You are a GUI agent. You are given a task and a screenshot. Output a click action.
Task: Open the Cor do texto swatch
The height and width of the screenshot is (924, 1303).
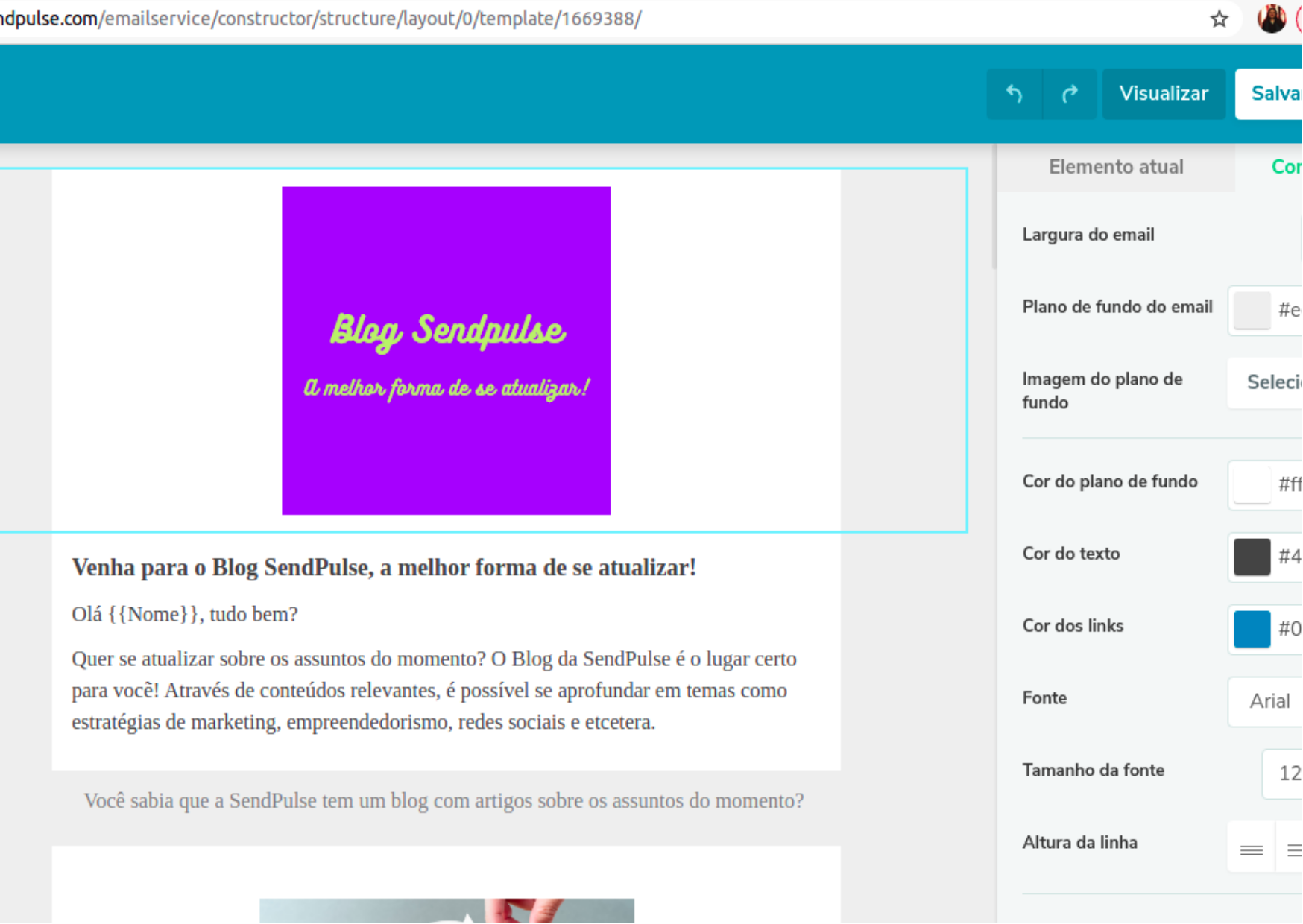(1252, 557)
